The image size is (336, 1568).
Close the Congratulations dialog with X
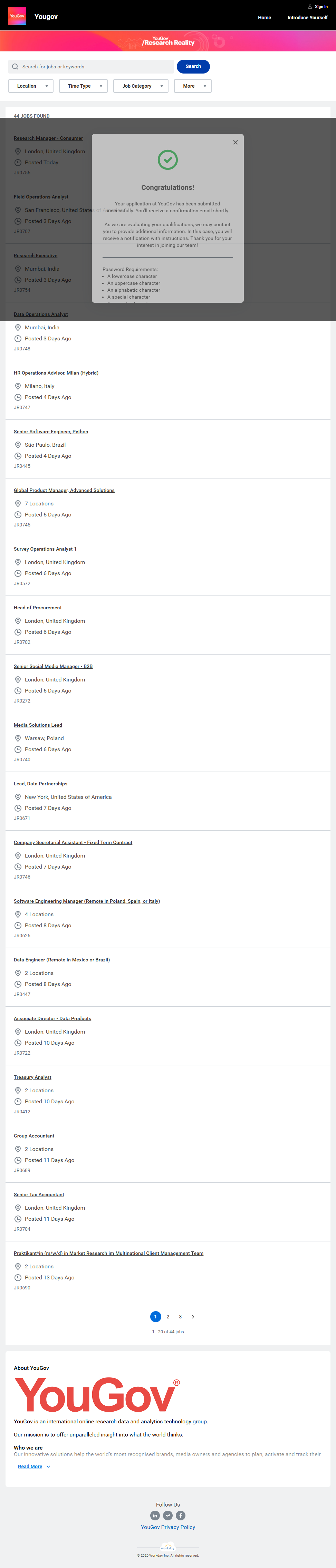point(236,143)
